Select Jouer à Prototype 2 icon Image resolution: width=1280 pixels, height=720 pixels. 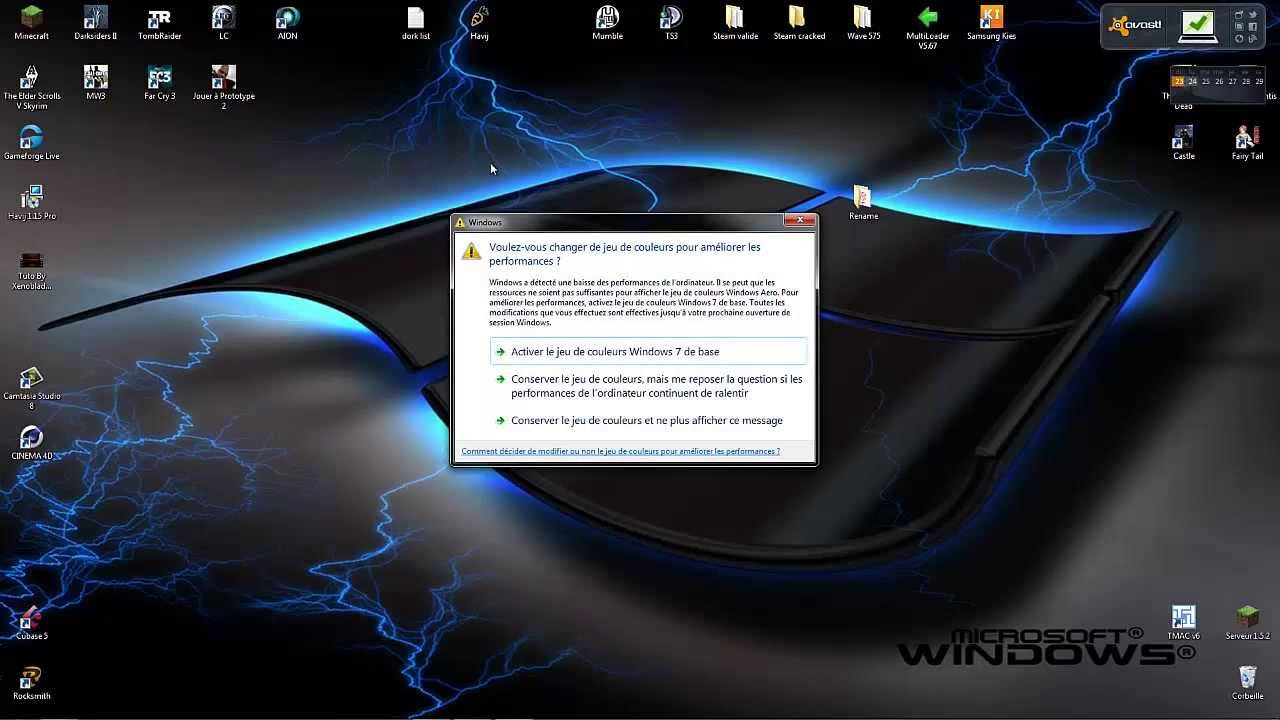tap(223, 87)
